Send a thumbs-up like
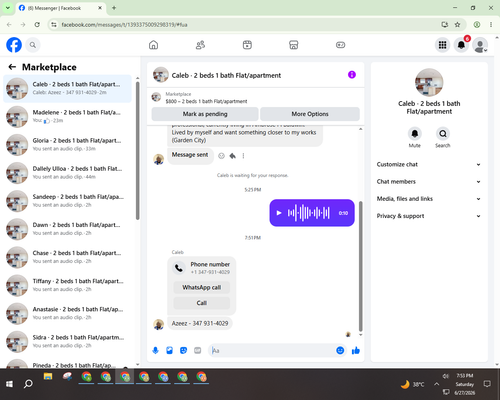The height and width of the screenshot is (400, 500). click(356, 350)
